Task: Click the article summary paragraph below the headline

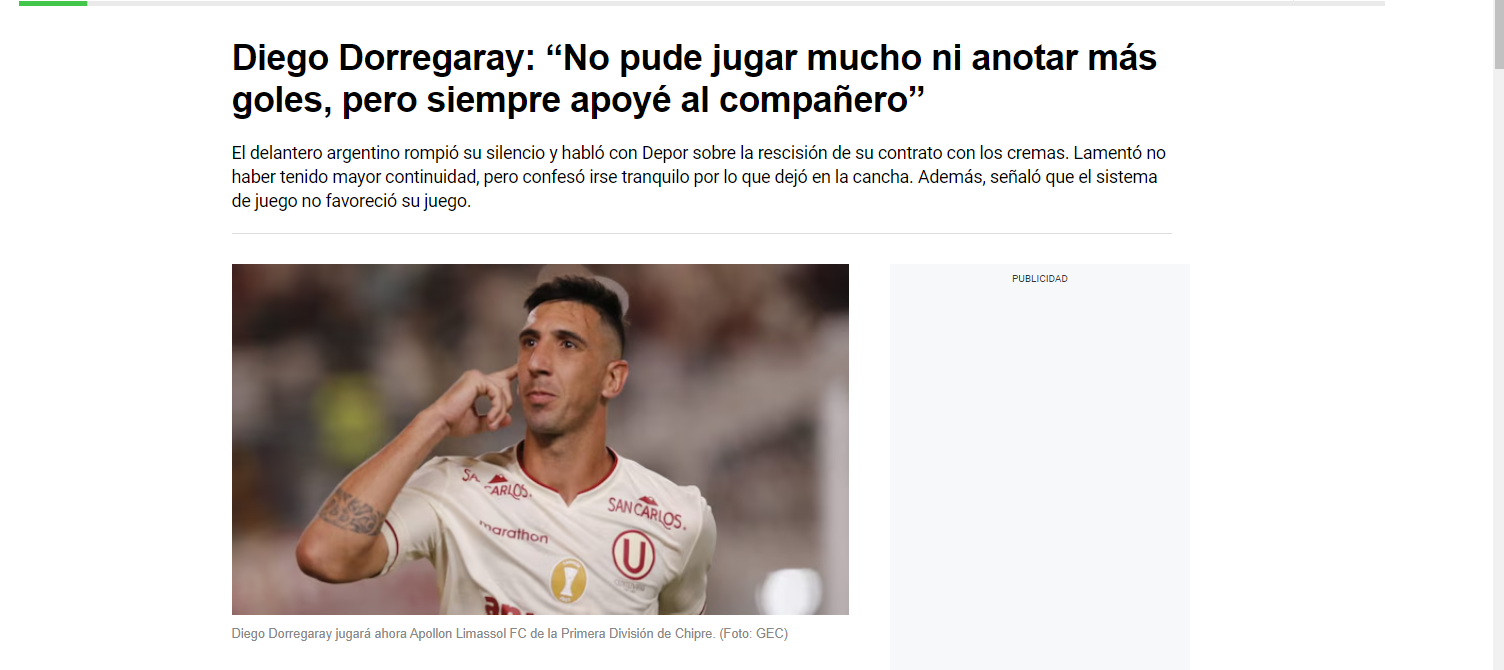Action: pos(698,177)
